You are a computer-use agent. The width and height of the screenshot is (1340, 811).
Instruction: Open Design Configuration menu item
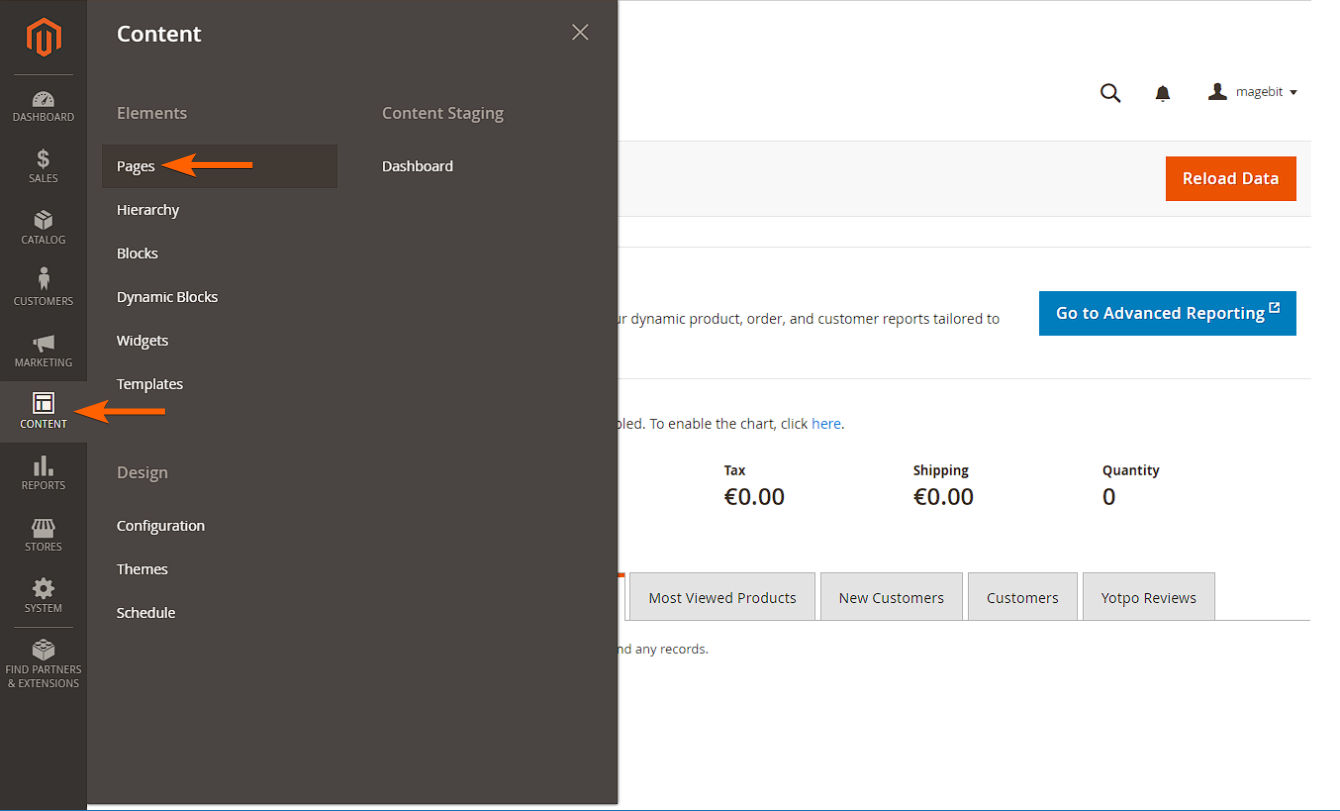pyautogui.click(x=160, y=526)
